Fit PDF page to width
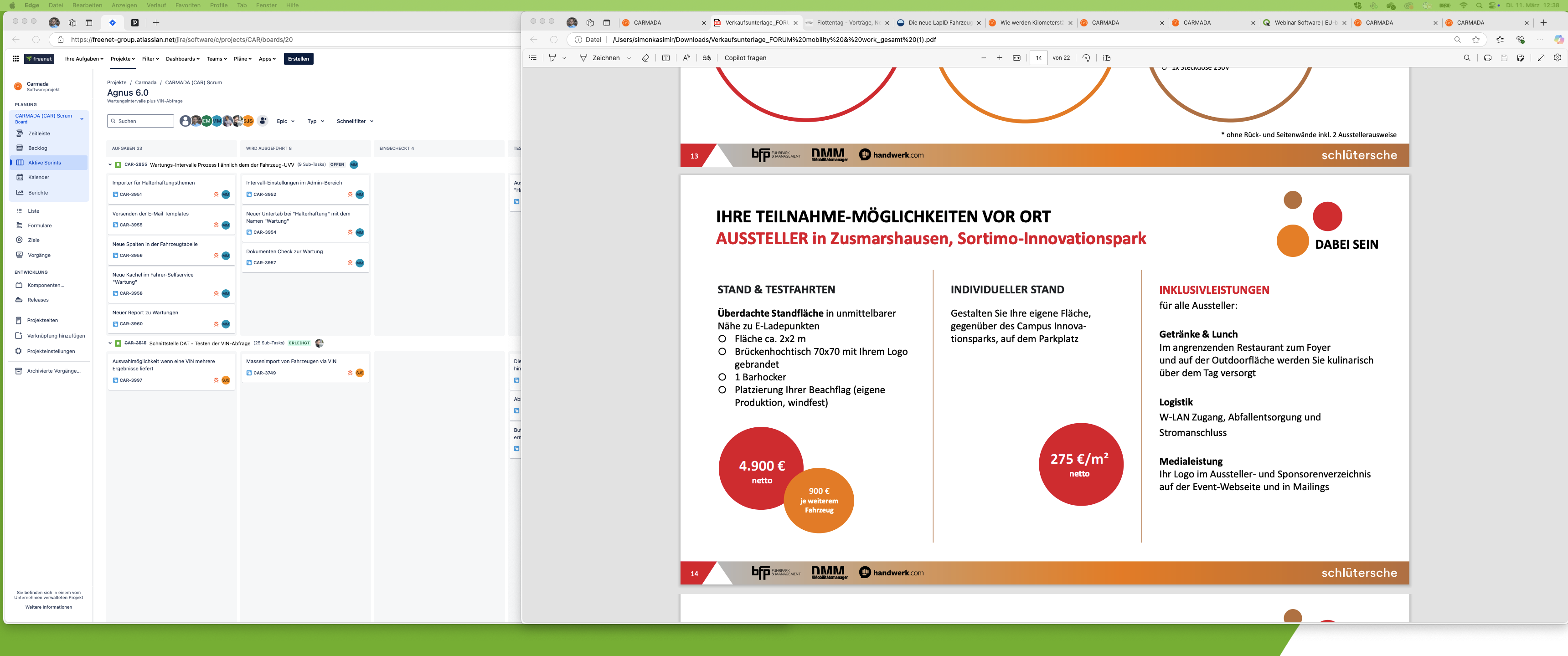 [1016, 58]
